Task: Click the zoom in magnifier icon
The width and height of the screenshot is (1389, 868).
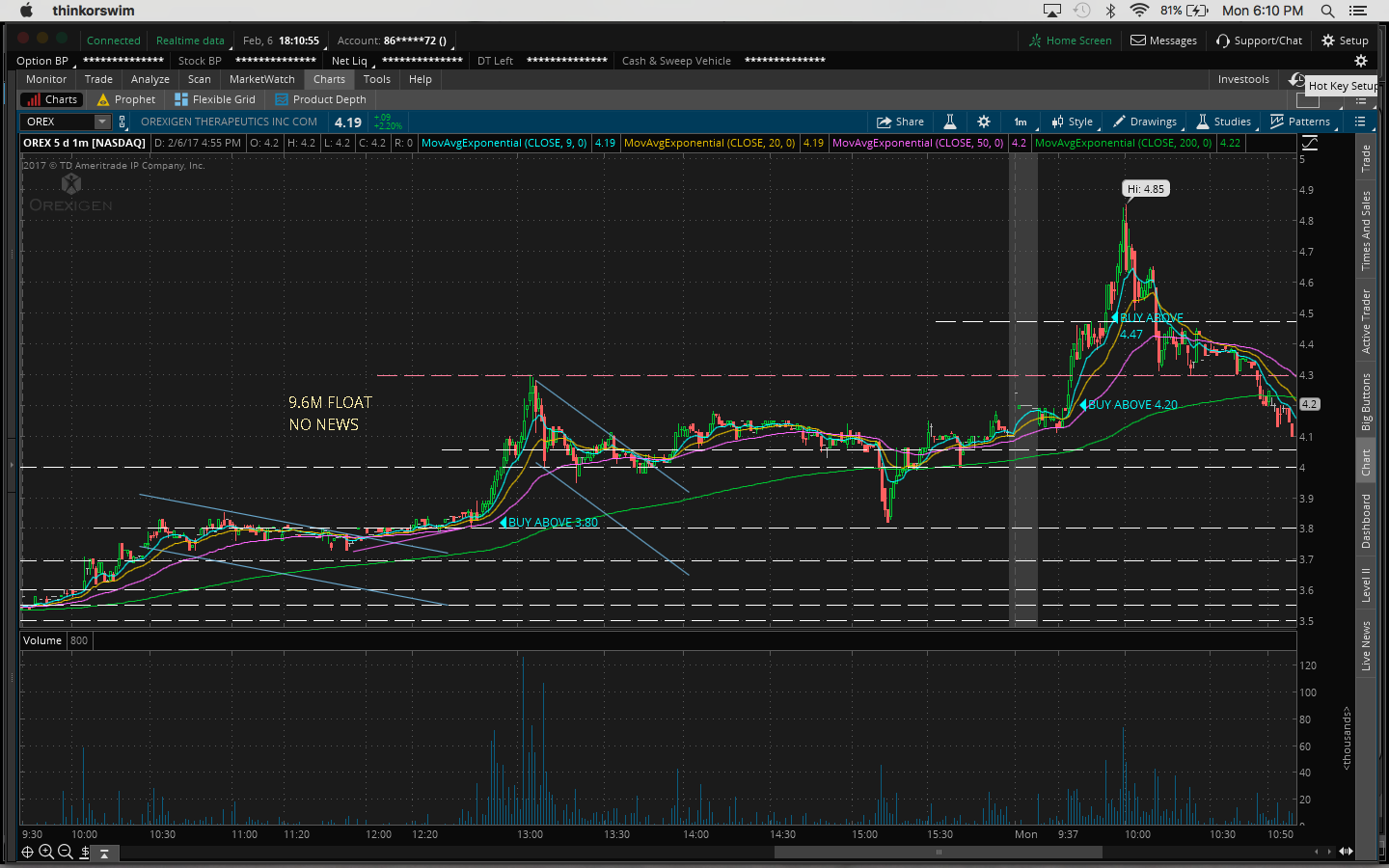Action: coord(46,852)
